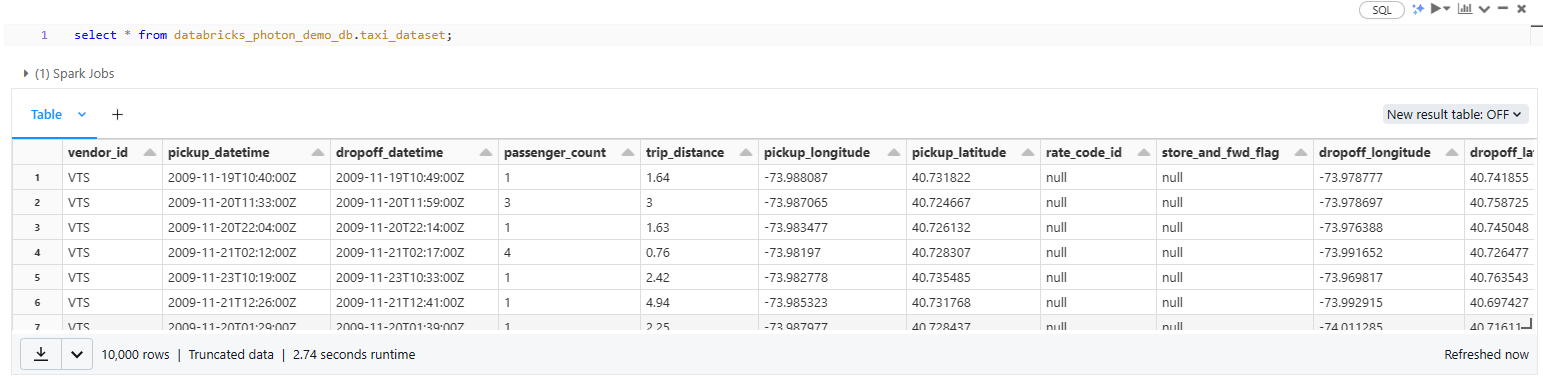This screenshot has width=1543, height=378.
Task: Toggle the New result table OFF switch
Action: (x=1456, y=115)
